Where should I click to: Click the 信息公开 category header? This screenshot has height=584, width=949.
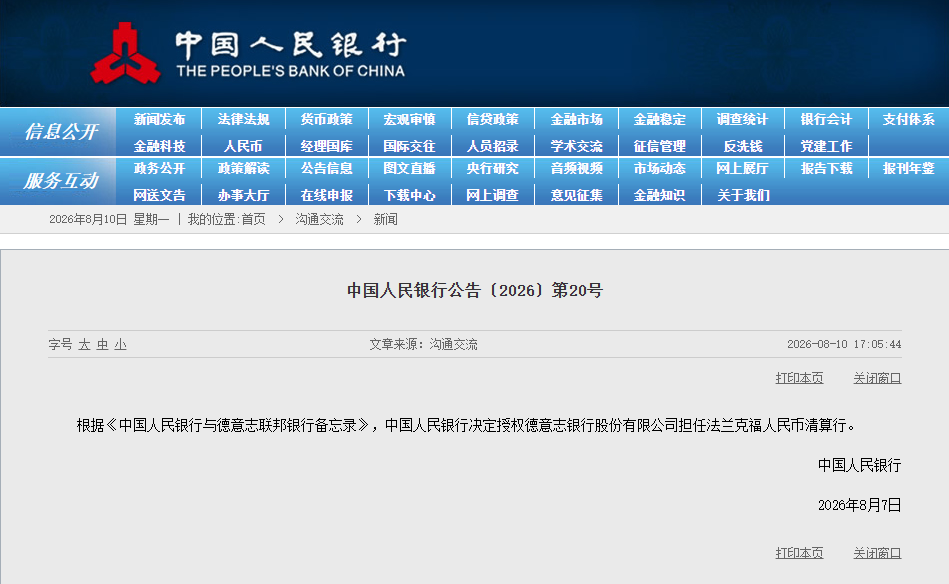61,131
